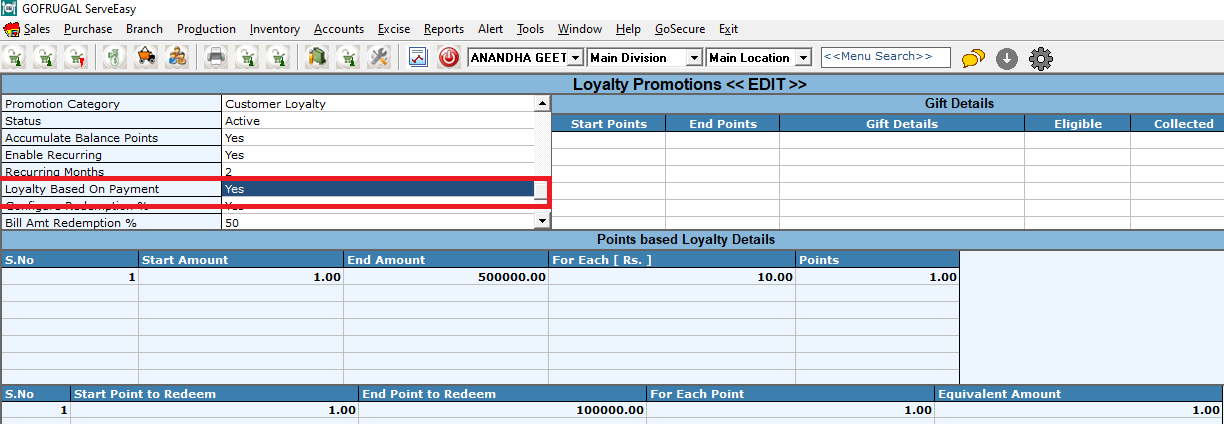The width and height of the screenshot is (1224, 424).
Task: Click the delivery cart with wheels toolbar icon
Action: point(146,57)
